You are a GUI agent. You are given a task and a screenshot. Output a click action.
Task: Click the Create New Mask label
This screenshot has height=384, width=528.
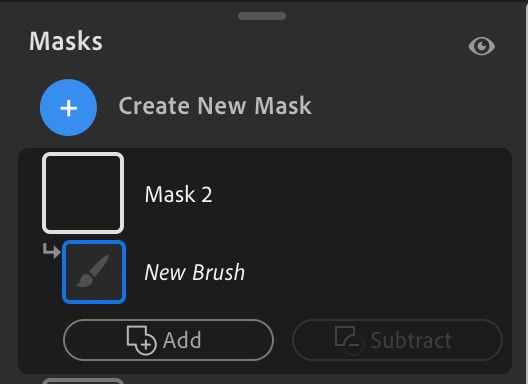pyautogui.click(x=215, y=106)
